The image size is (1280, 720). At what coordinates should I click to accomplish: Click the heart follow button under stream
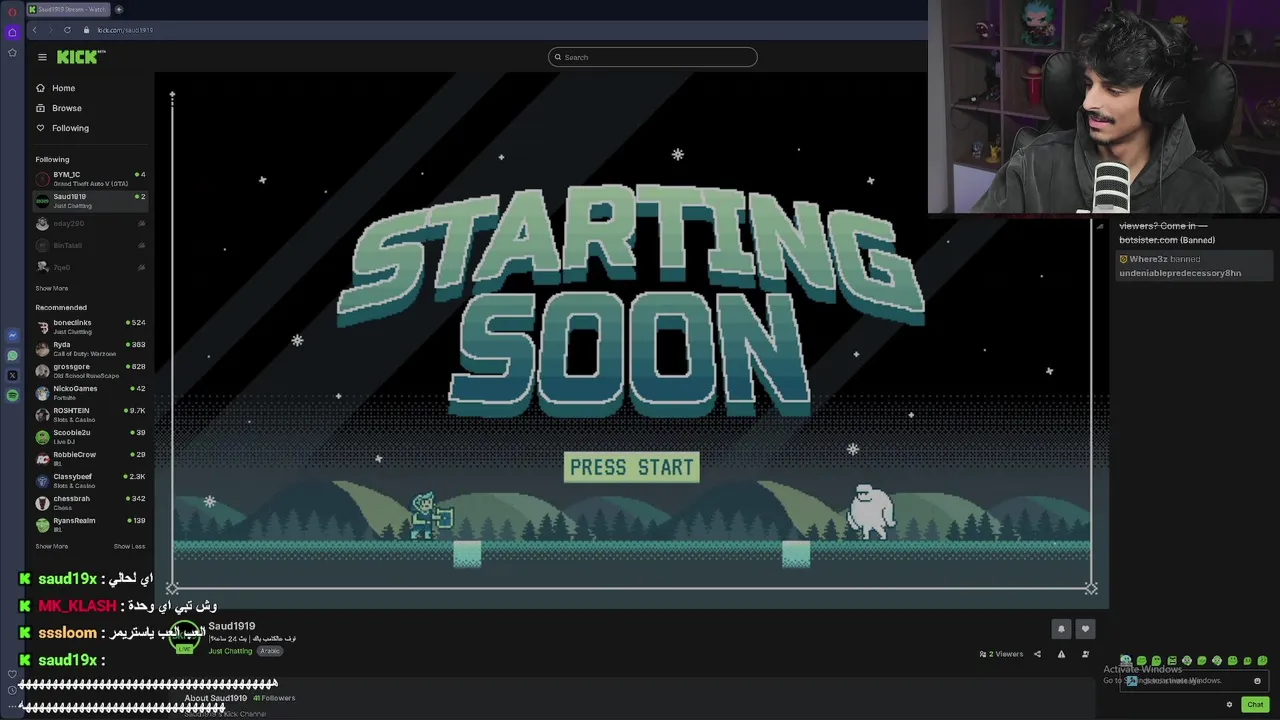1085,629
